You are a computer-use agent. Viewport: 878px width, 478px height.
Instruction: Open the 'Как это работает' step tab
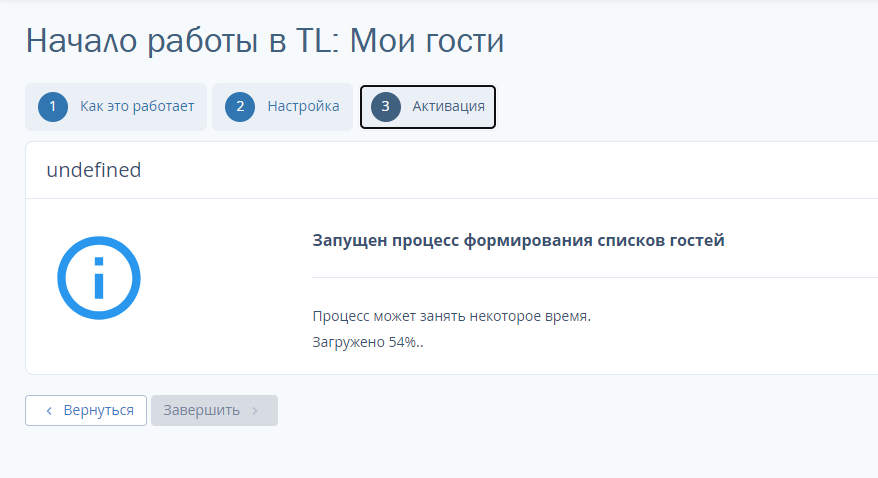[x=116, y=107]
